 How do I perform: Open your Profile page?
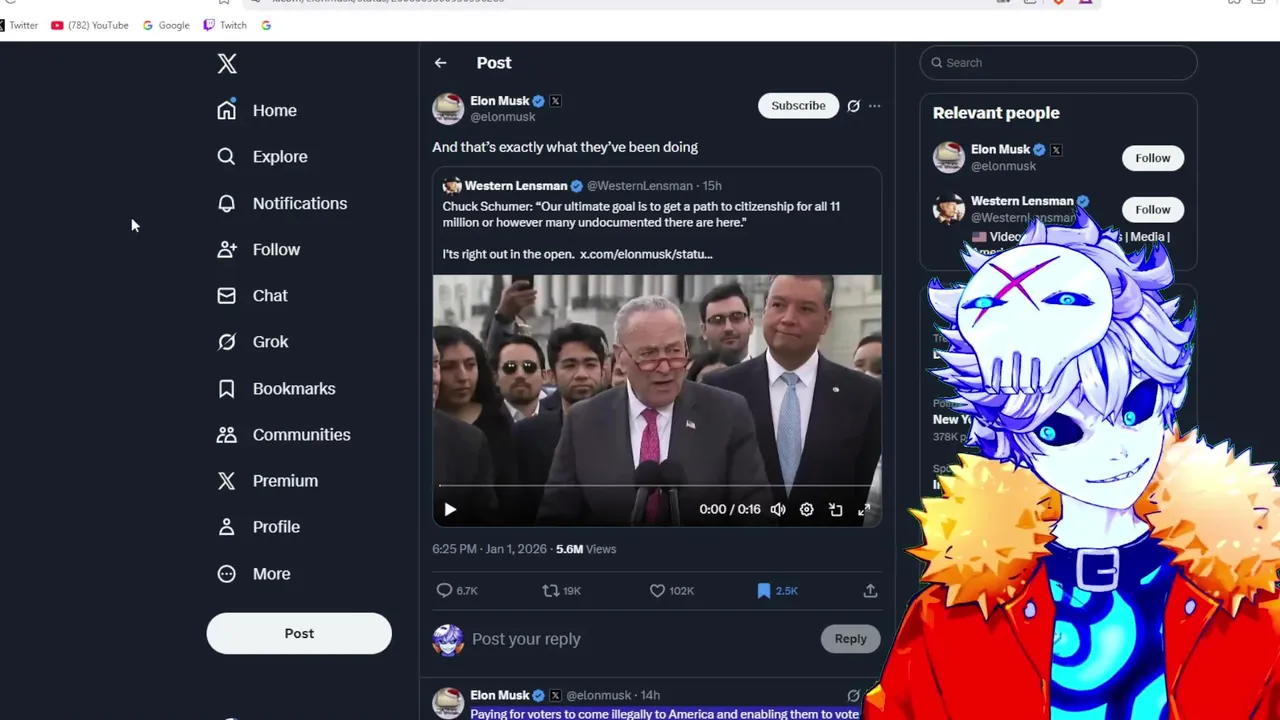pyautogui.click(x=258, y=527)
